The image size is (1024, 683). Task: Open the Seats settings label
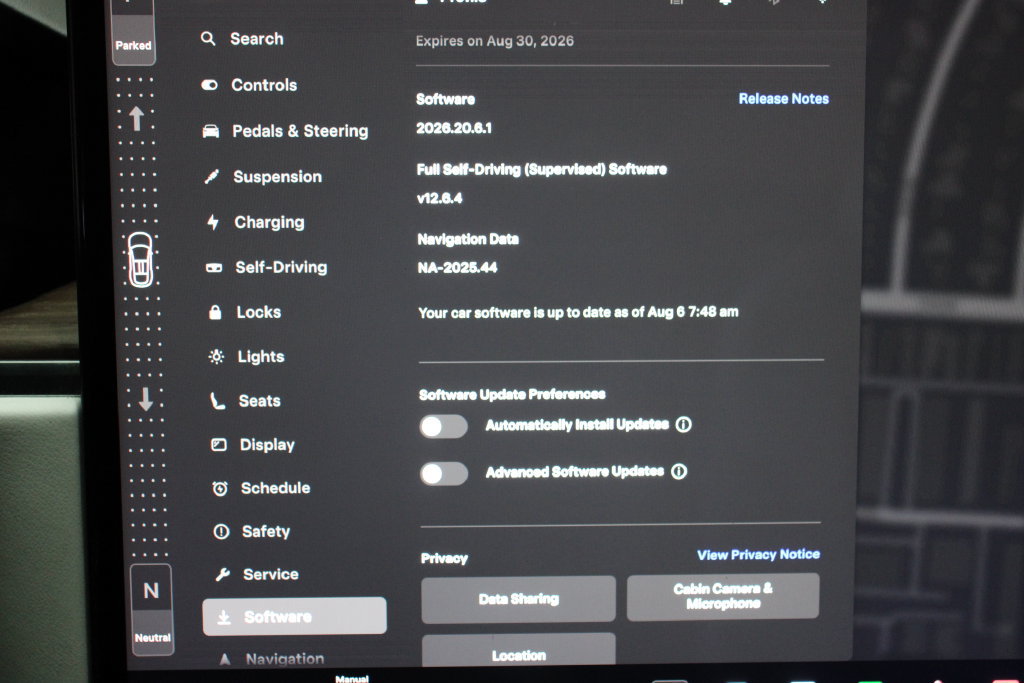click(259, 401)
